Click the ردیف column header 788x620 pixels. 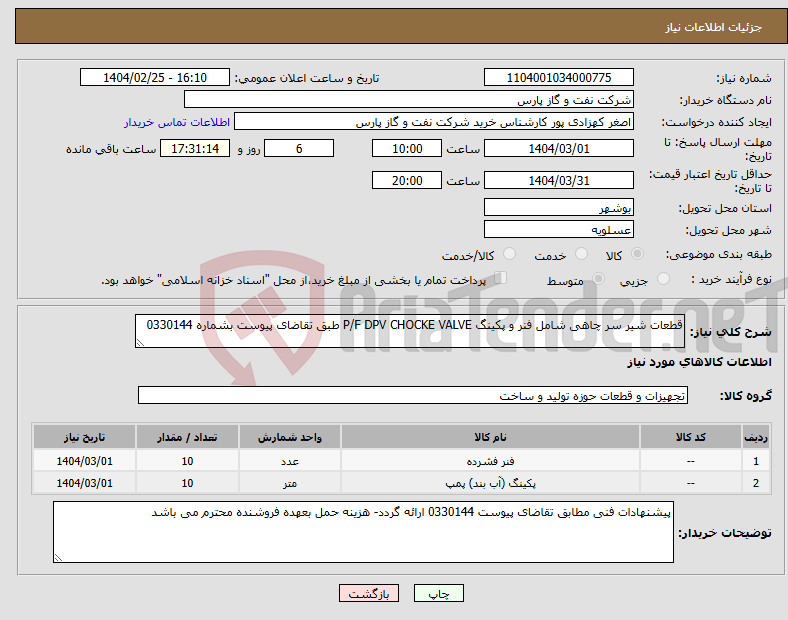pos(756,437)
